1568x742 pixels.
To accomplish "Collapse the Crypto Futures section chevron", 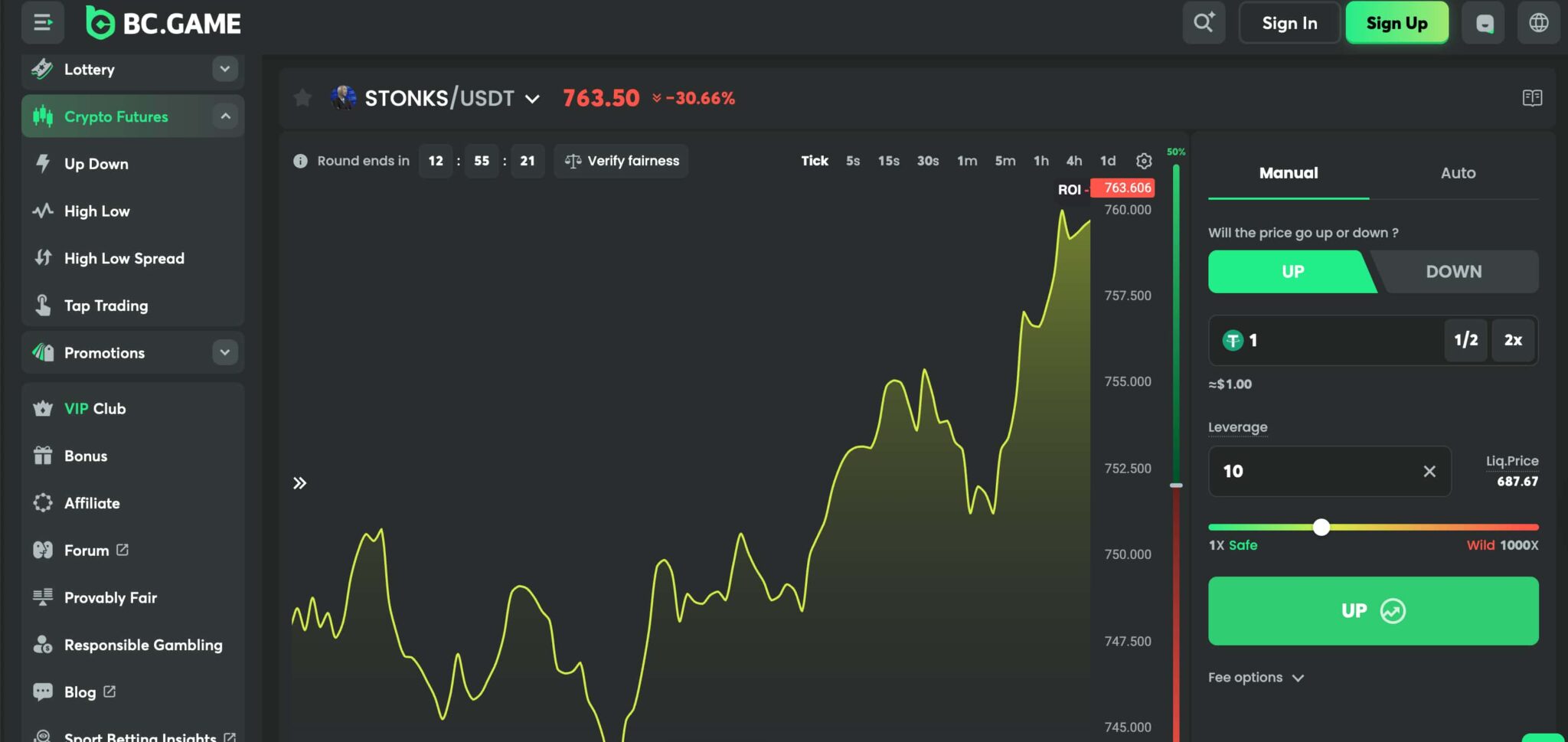I will tap(225, 116).
